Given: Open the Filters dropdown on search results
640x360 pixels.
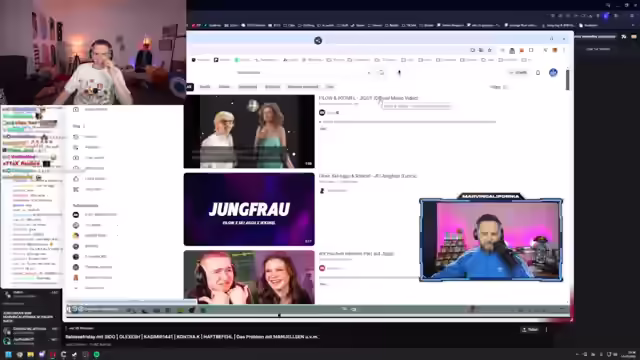Looking at the screenshot, I should [498, 87].
